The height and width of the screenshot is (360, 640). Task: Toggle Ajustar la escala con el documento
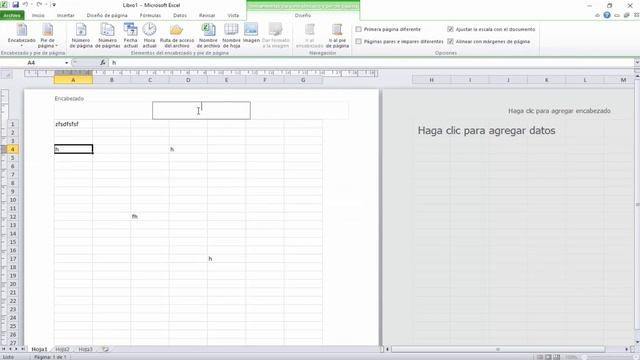coord(450,29)
